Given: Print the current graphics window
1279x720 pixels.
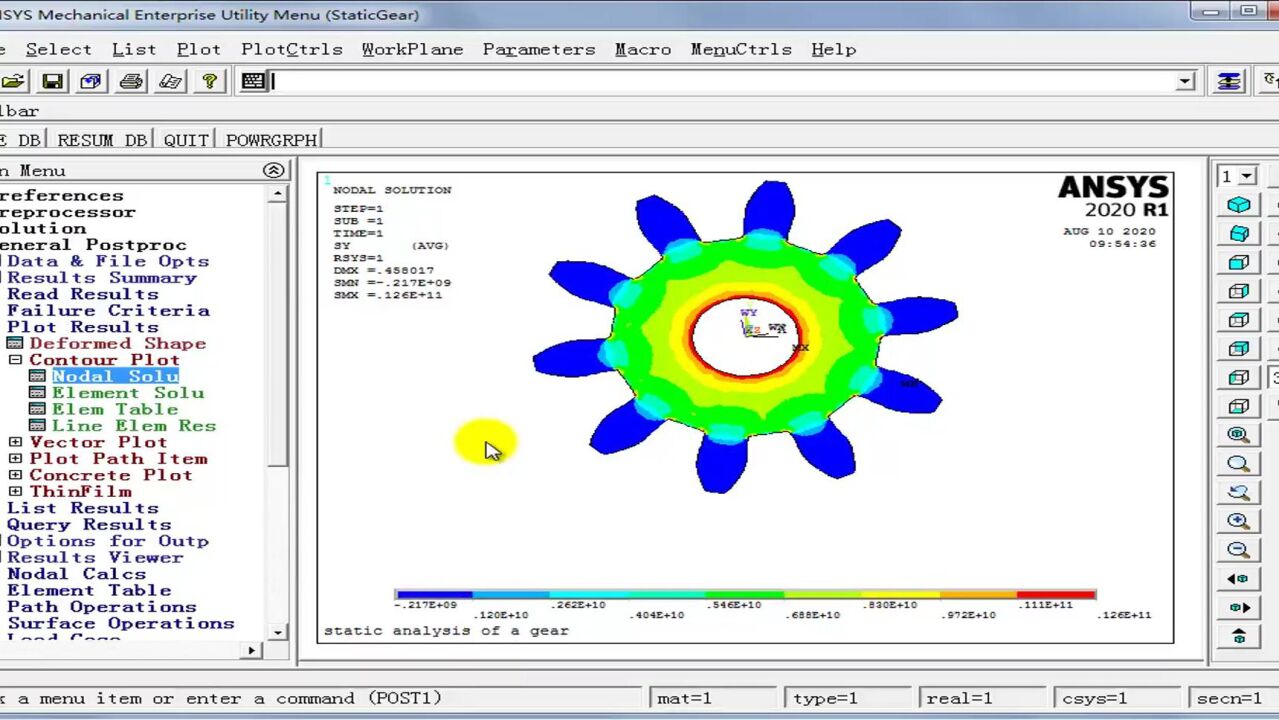Looking at the screenshot, I should [130, 81].
